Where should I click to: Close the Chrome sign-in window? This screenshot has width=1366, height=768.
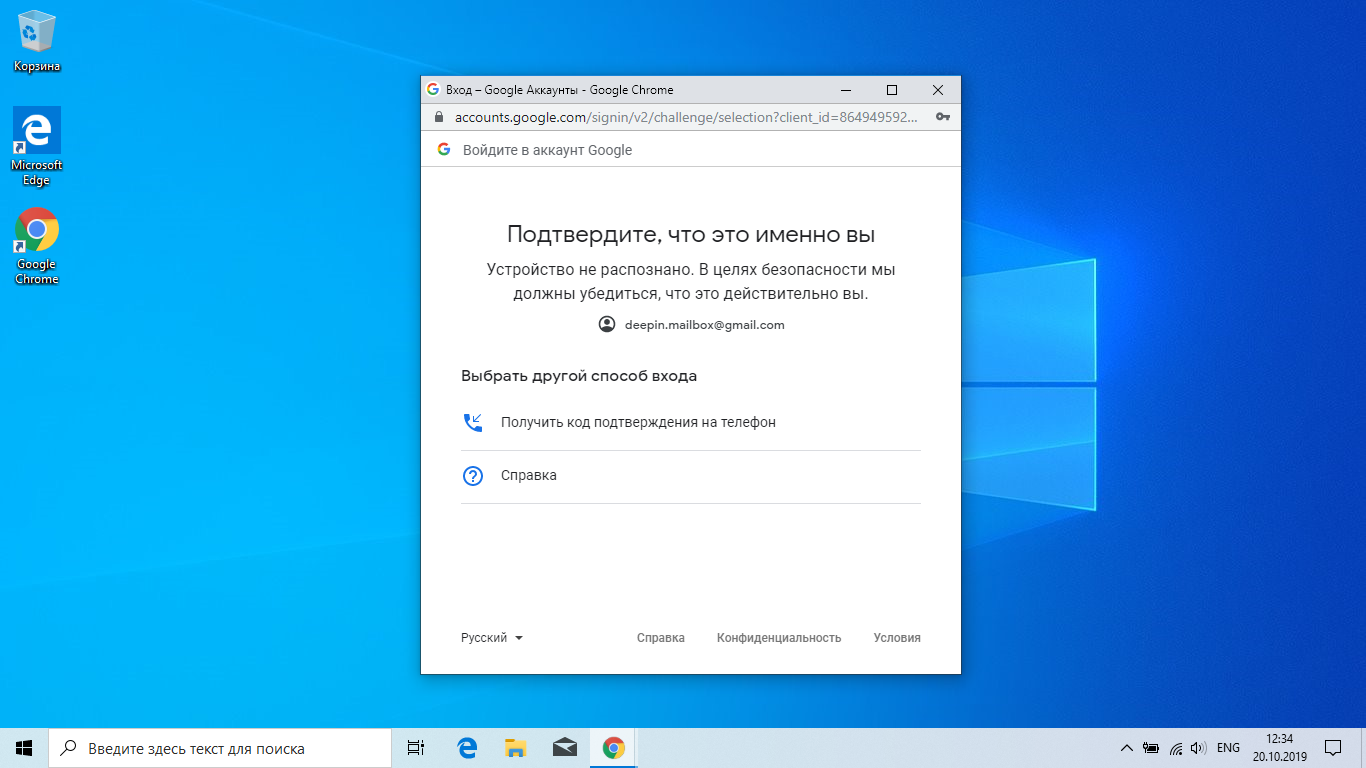938,90
